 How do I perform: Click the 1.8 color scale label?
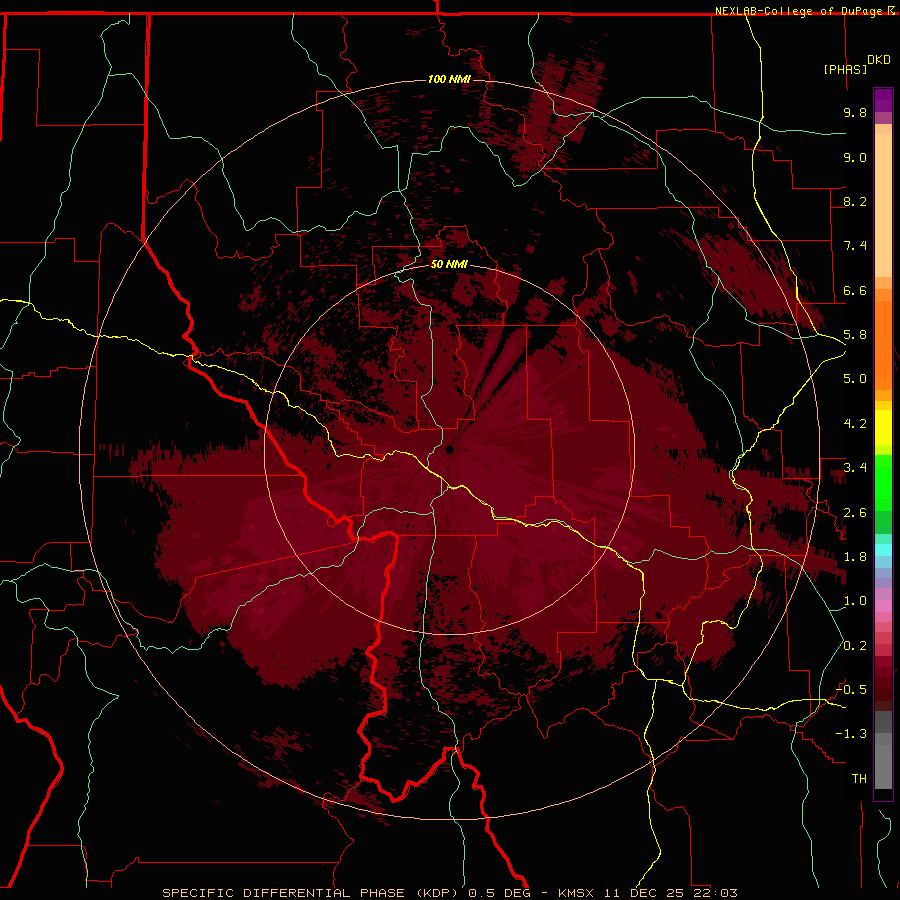click(x=855, y=557)
